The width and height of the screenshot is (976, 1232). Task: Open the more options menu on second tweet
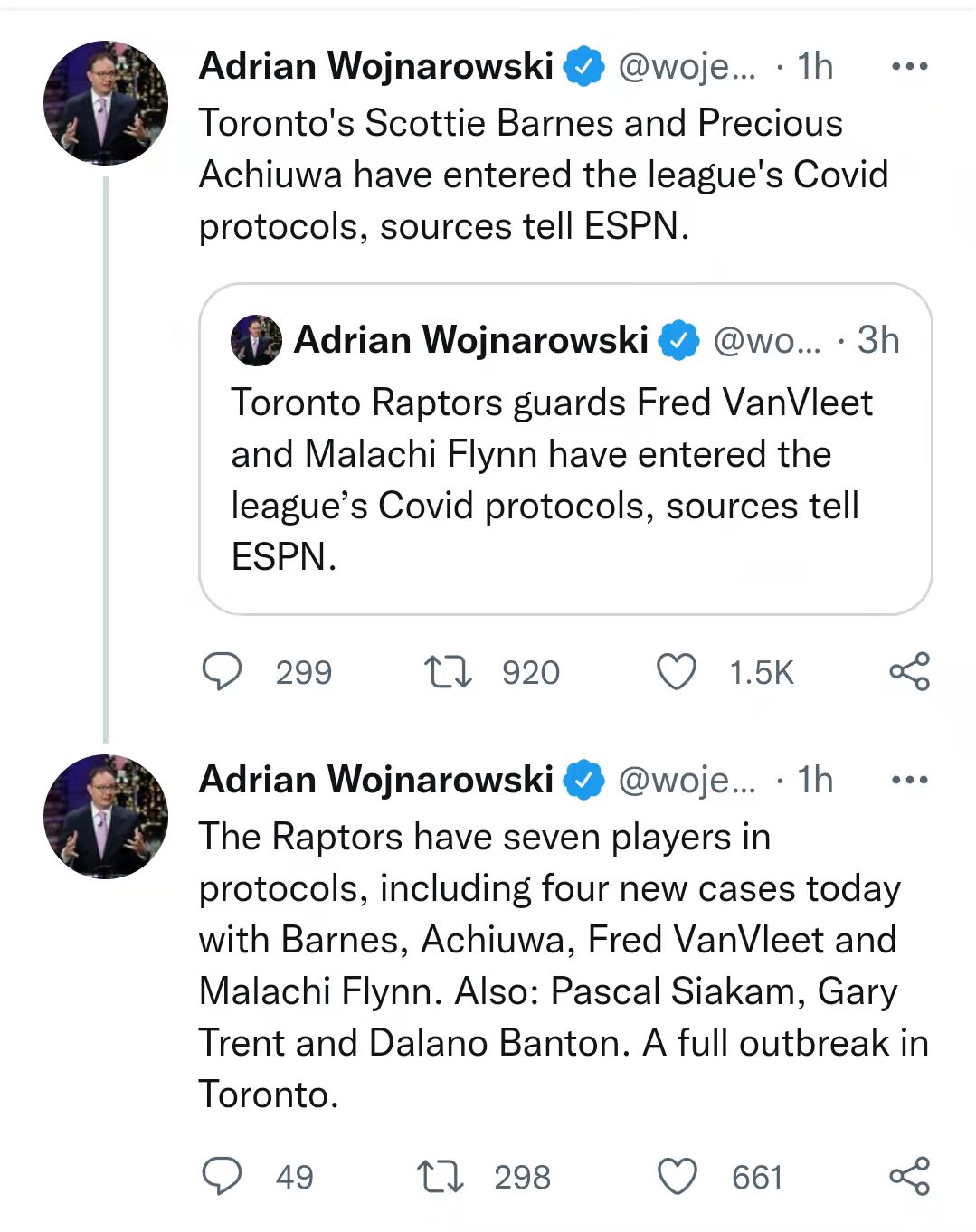(x=909, y=780)
